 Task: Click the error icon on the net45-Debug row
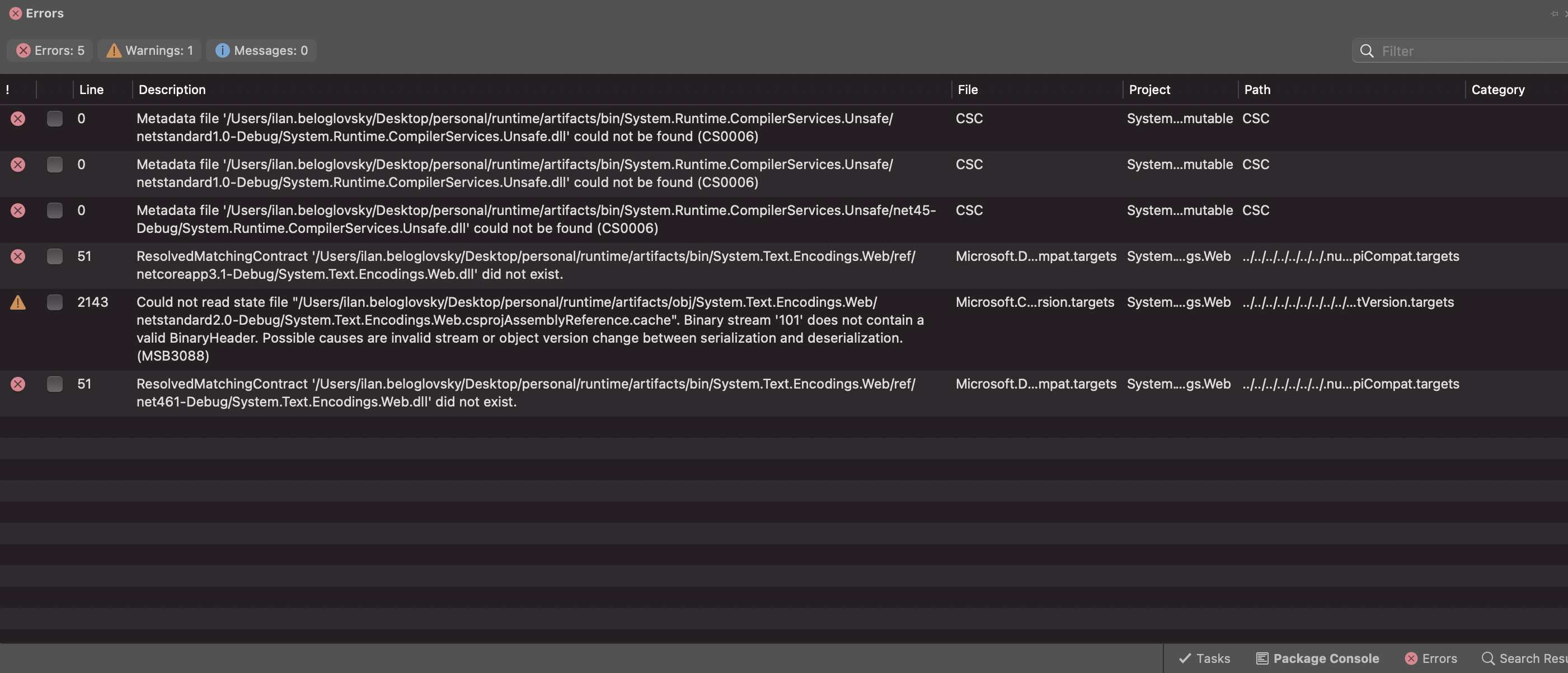coord(18,210)
